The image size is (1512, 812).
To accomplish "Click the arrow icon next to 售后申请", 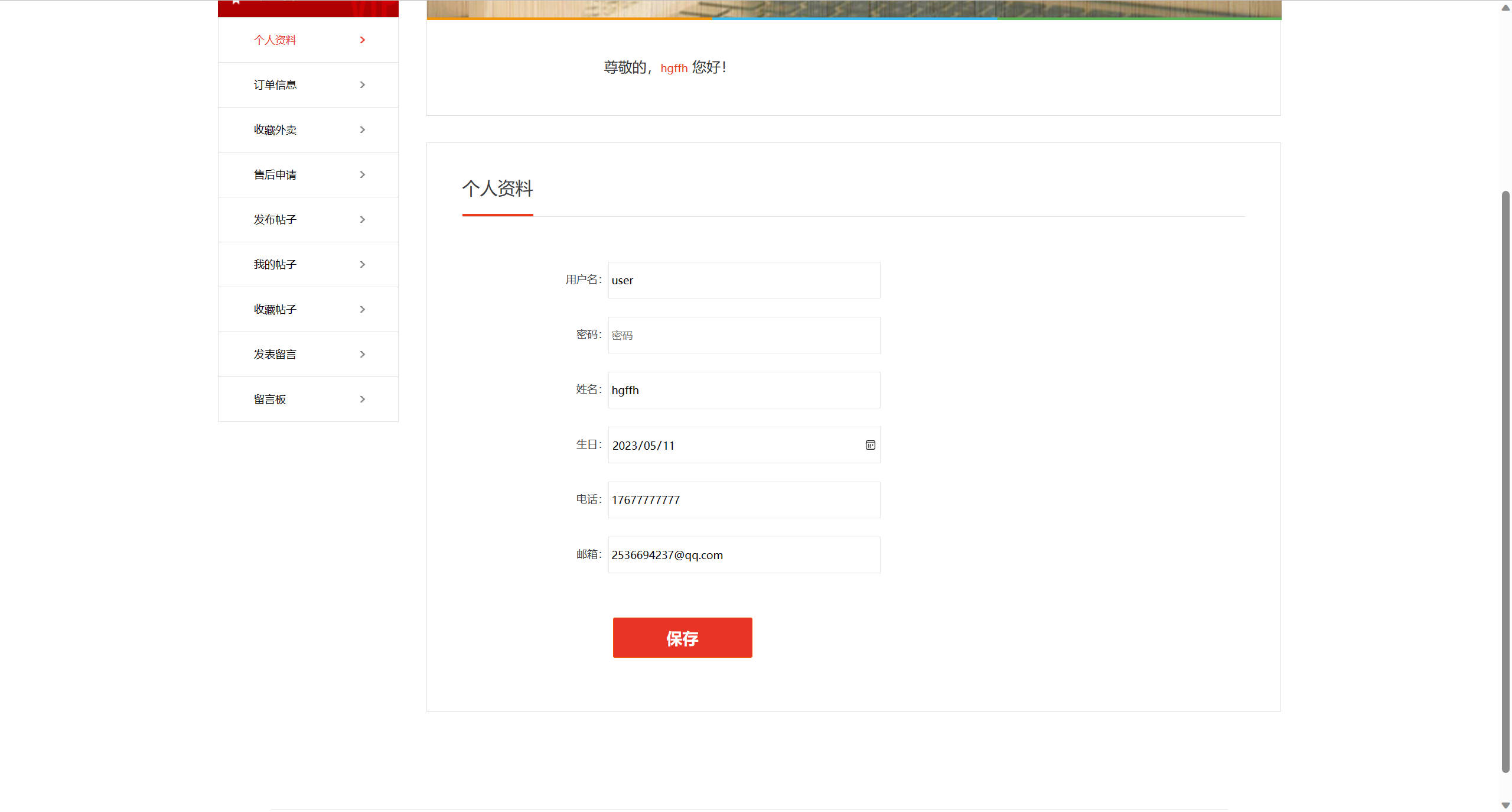I will click(362, 174).
